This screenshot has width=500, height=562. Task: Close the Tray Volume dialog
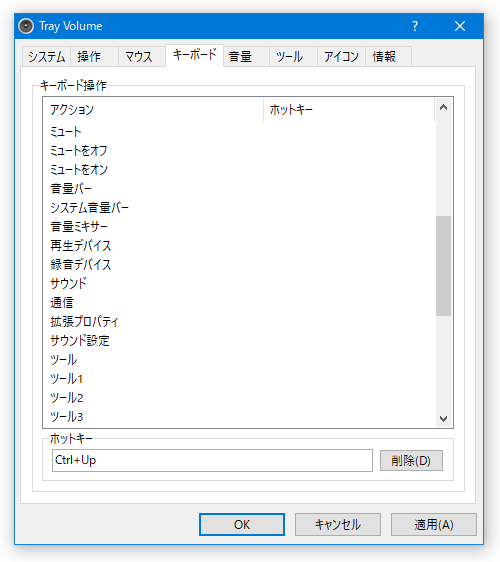460,26
